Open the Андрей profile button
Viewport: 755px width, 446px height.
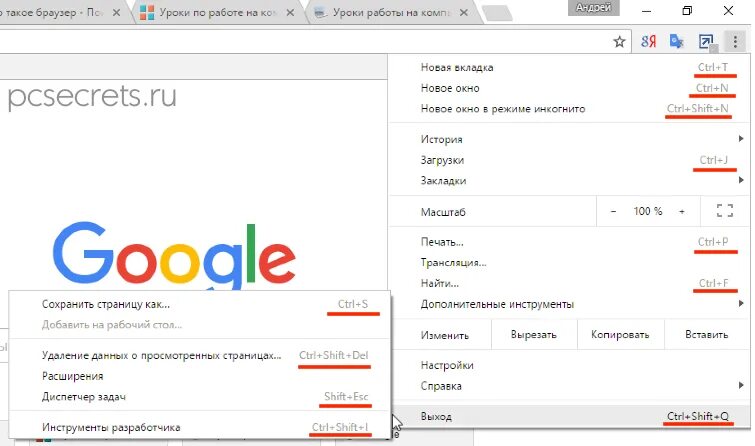pos(593,8)
